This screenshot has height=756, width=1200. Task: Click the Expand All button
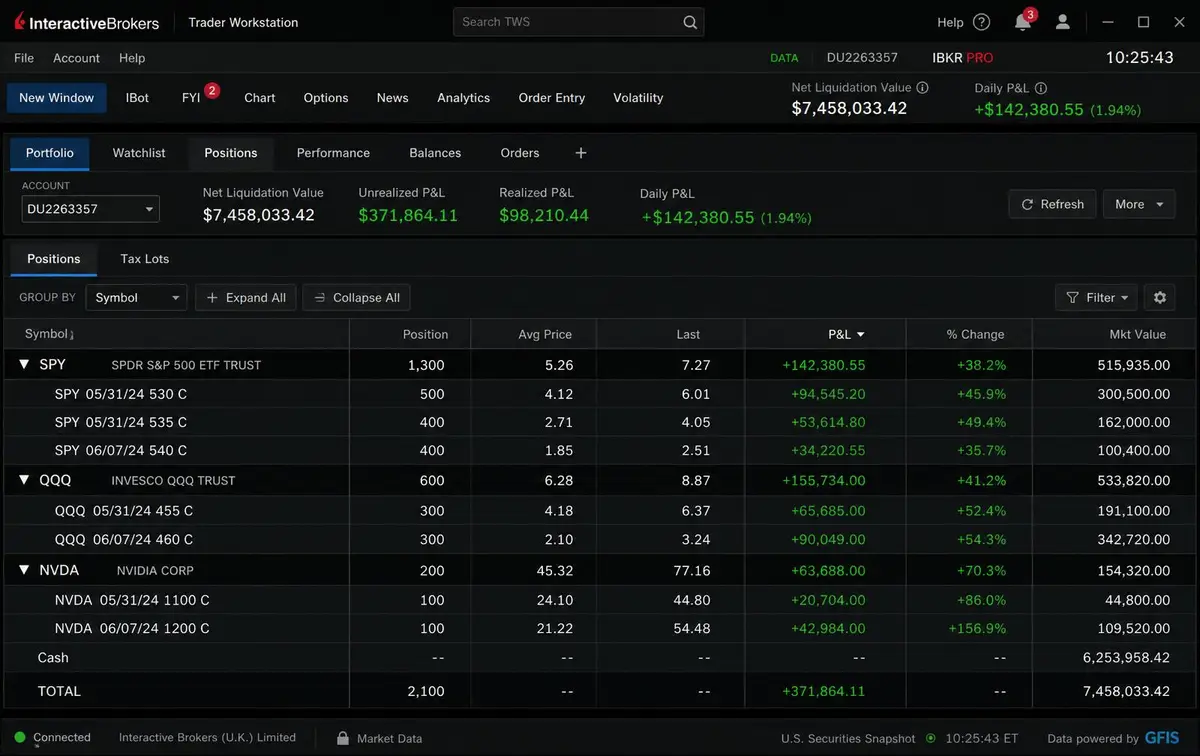click(245, 297)
